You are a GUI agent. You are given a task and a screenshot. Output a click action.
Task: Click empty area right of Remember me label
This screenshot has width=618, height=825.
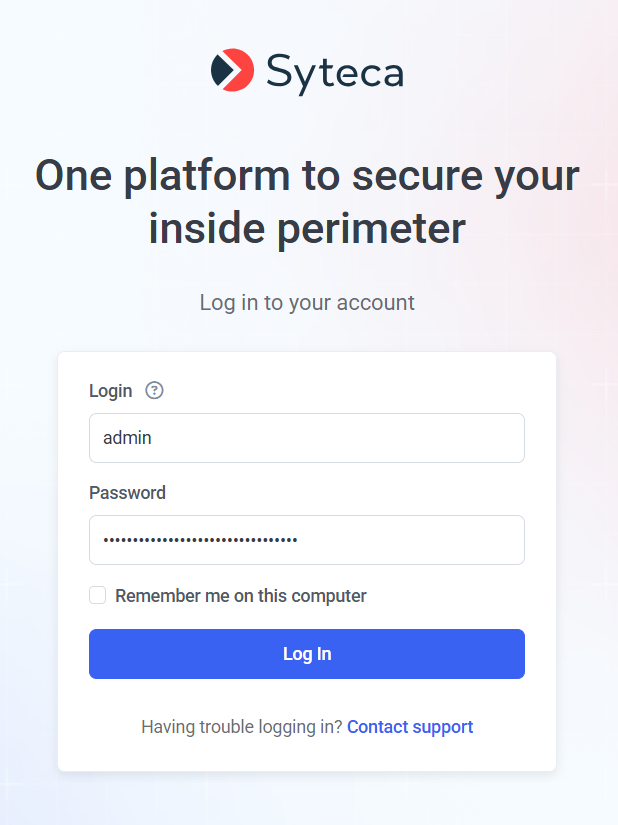(450, 596)
